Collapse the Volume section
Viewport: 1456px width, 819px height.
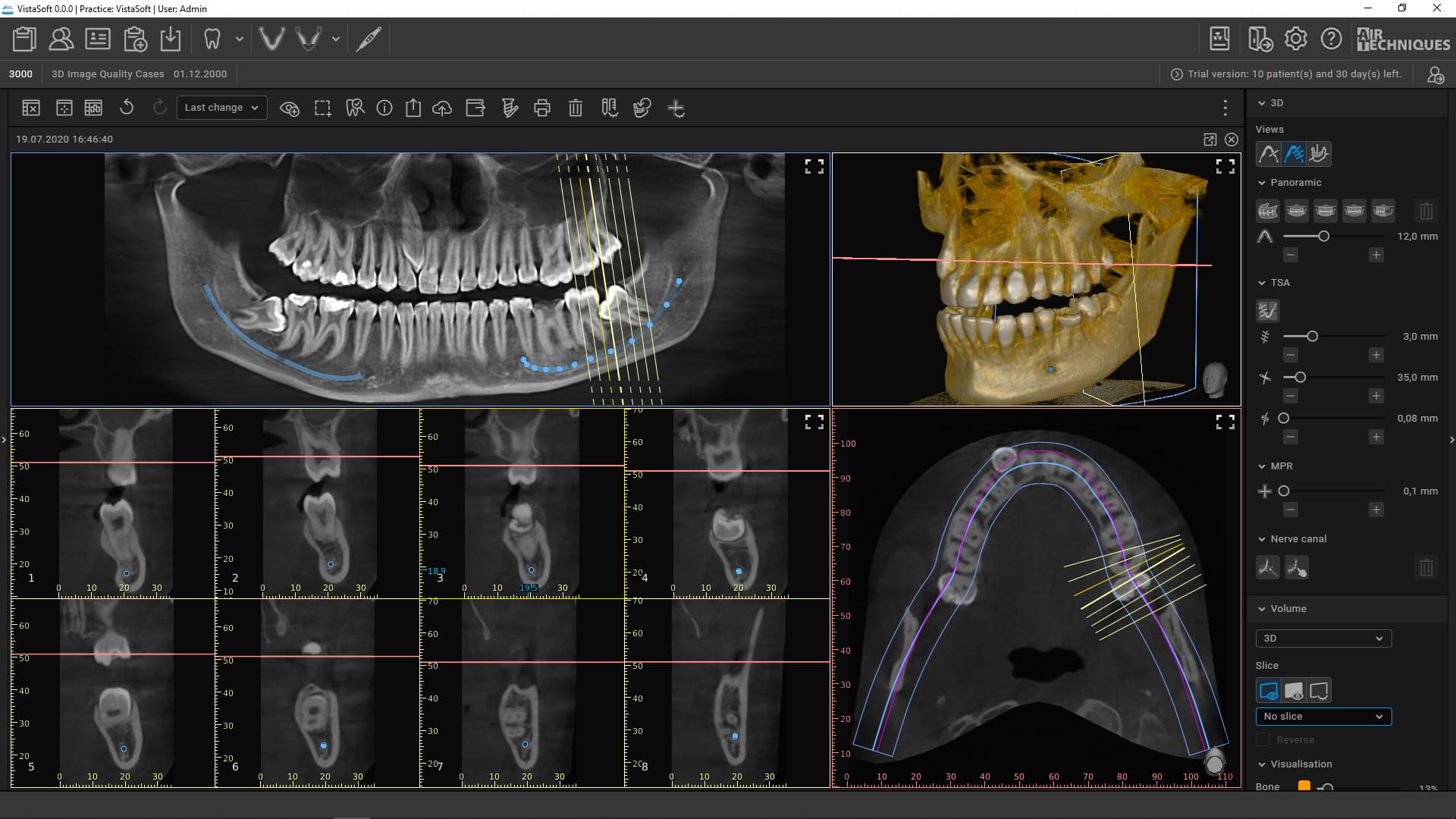[1262, 609]
